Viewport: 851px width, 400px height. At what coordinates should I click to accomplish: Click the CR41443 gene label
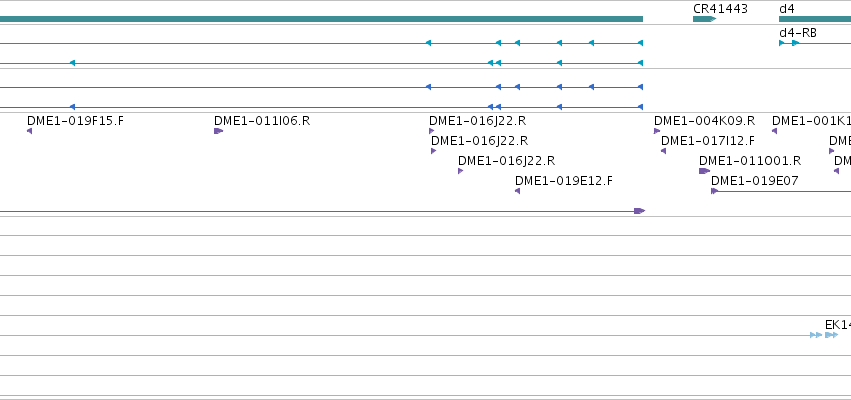[x=720, y=9]
